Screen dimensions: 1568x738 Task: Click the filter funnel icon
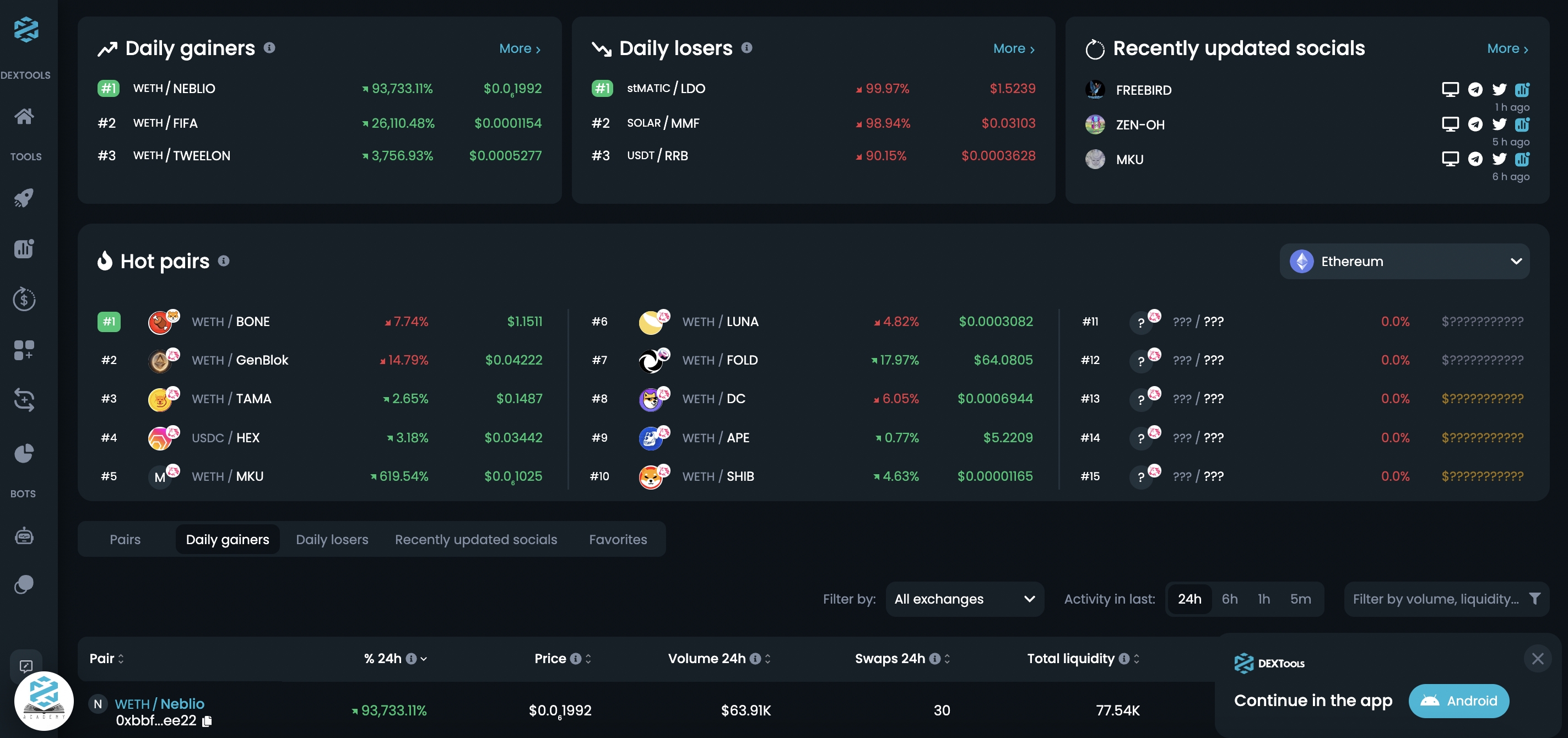pos(1535,599)
